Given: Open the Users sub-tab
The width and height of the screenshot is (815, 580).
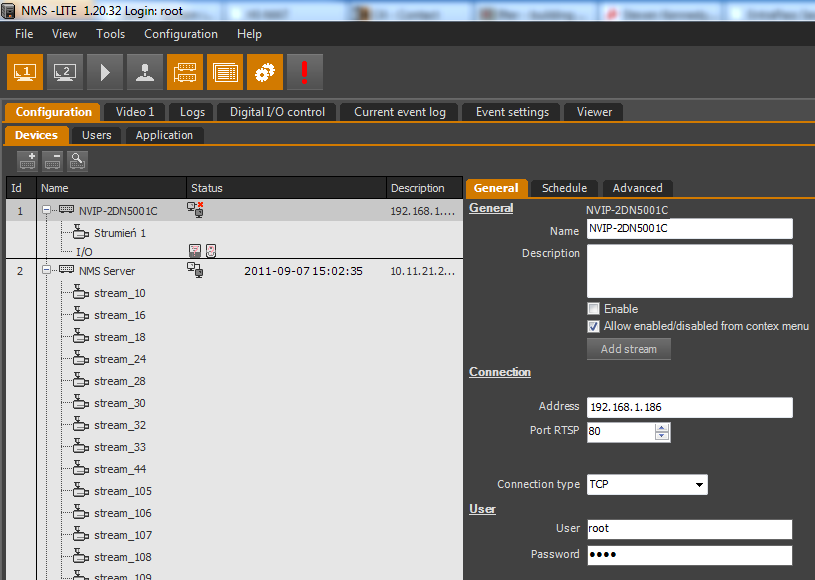Looking at the screenshot, I should point(97,135).
